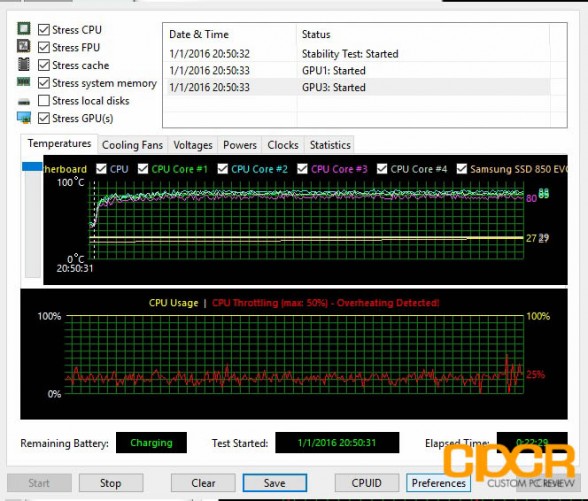
Task: Click the Stress FPU processor icon
Action: [24, 46]
